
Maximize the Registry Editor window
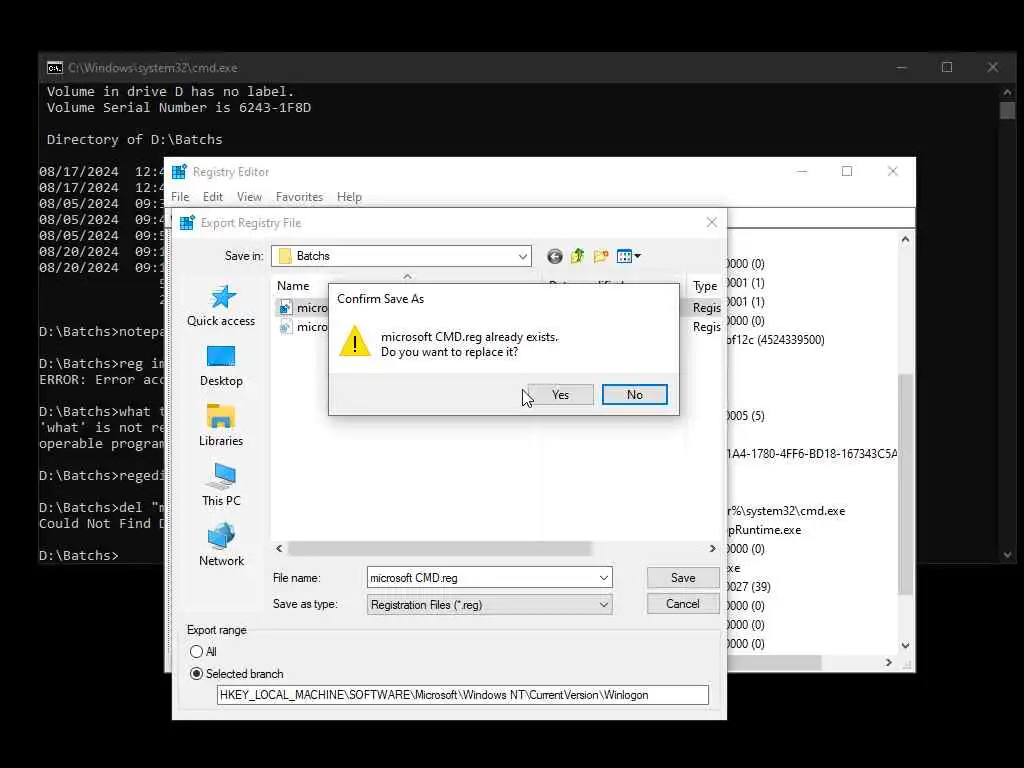(x=847, y=171)
